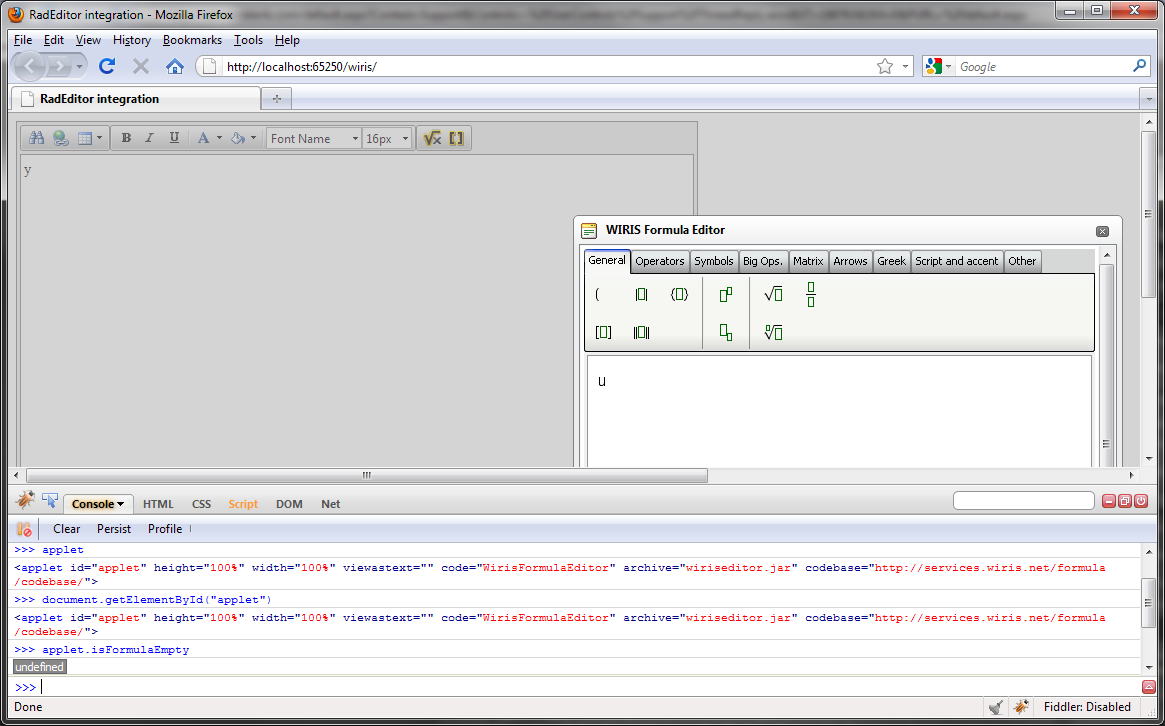This screenshot has width=1165, height=726.
Task: Open the Tools menu
Action: click(248, 40)
